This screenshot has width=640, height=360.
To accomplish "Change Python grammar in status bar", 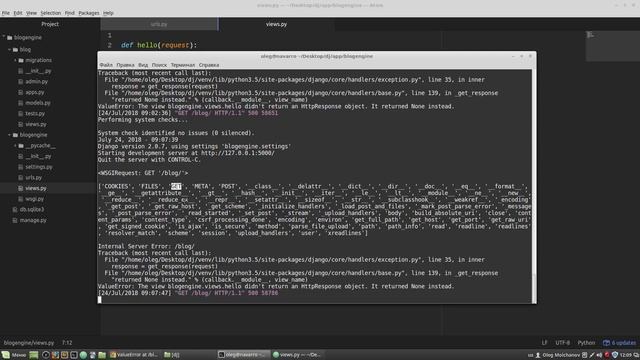I will (586, 343).
